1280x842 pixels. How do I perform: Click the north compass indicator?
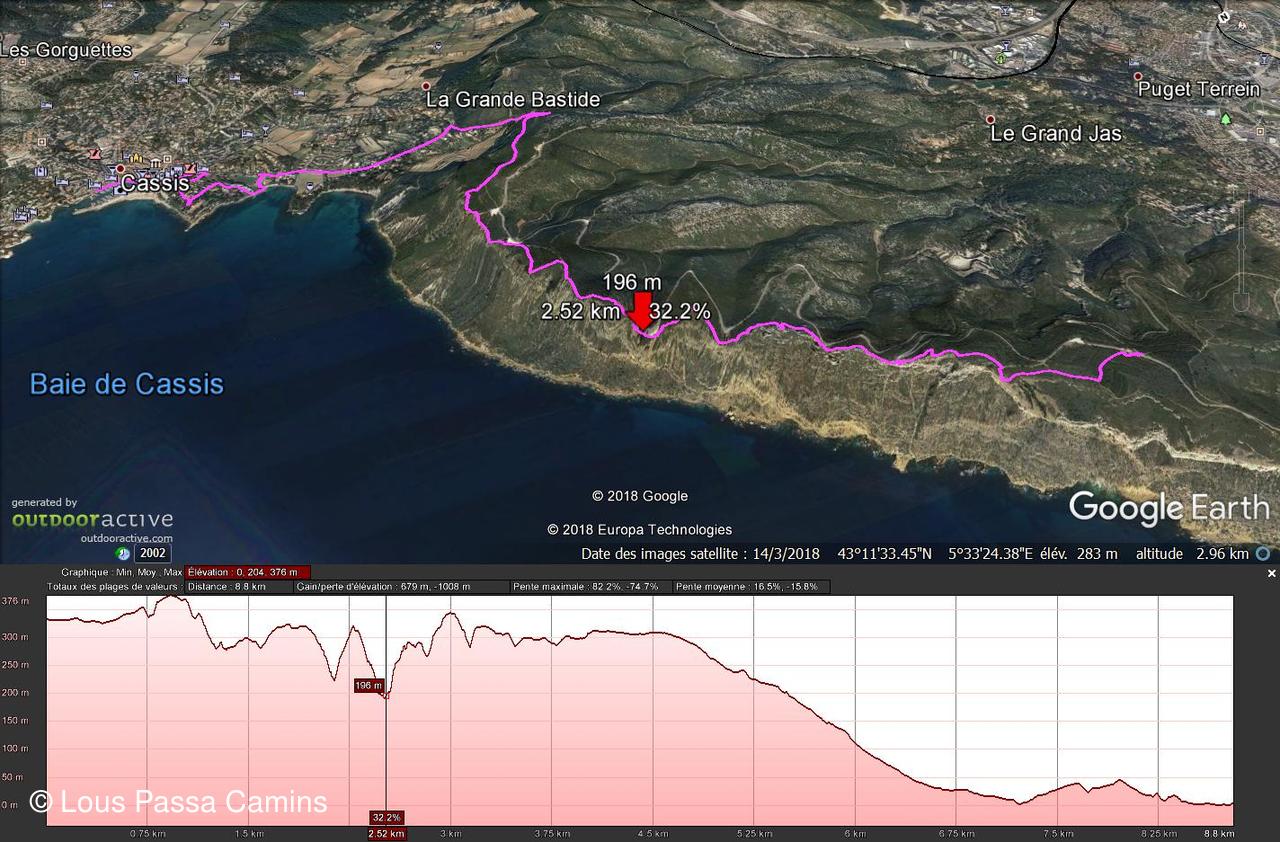click(x=1223, y=18)
